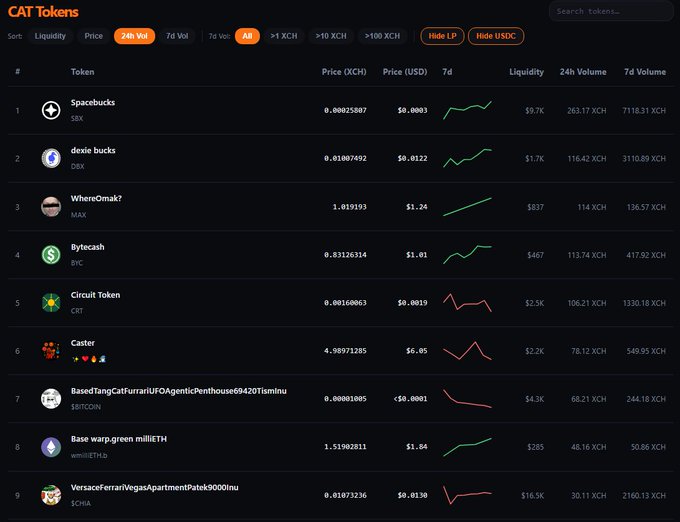Click the Bytecash dollar-sign logo
The height and width of the screenshot is (522, 680).
pyautogui.click(x=51, y=254)
